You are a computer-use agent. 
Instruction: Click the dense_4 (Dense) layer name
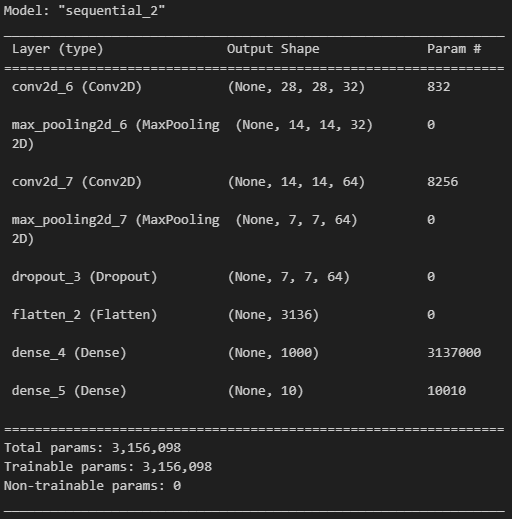[x=69, y=353]
